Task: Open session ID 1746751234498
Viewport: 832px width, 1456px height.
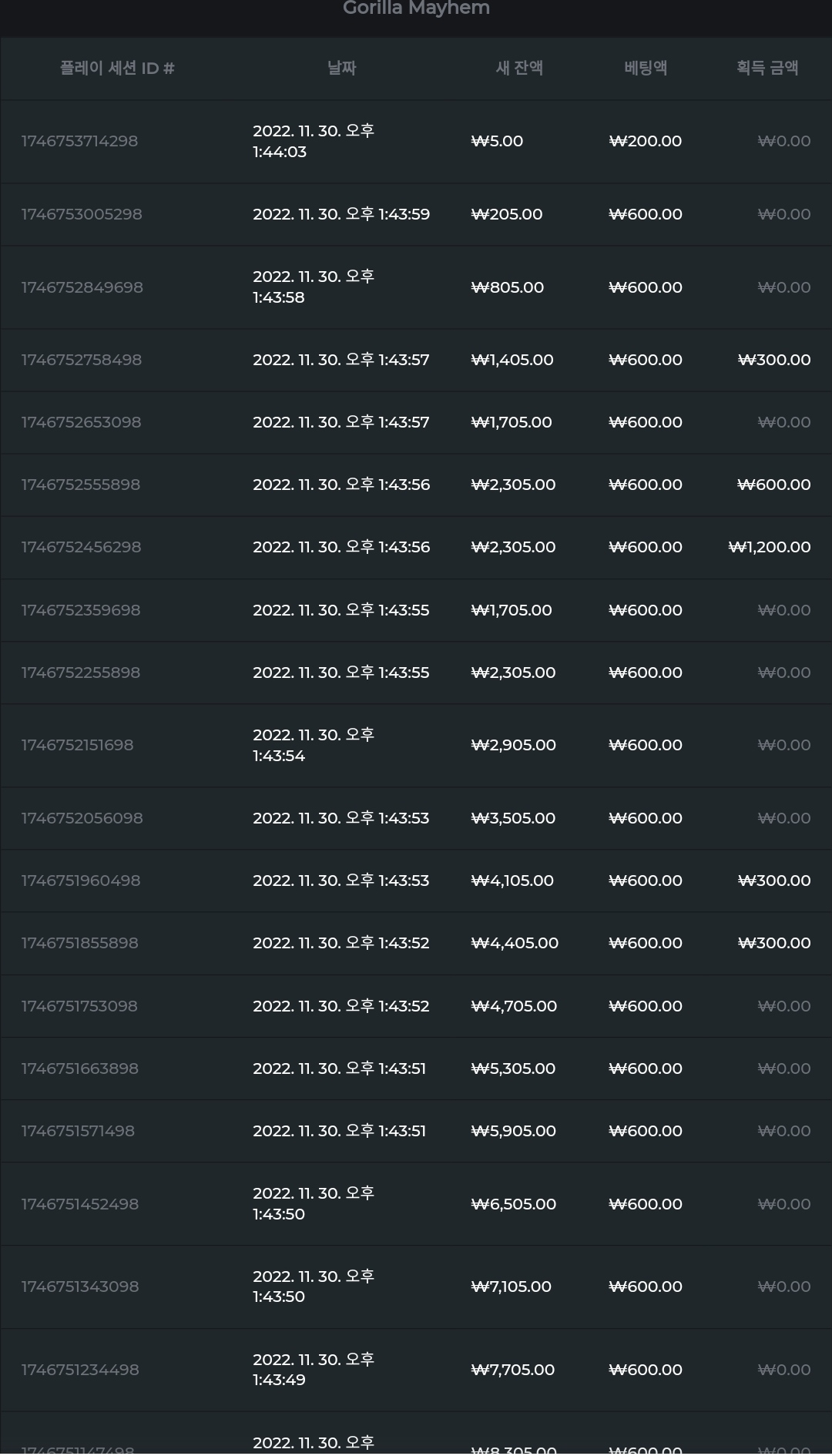Action: coord(80,1370)
